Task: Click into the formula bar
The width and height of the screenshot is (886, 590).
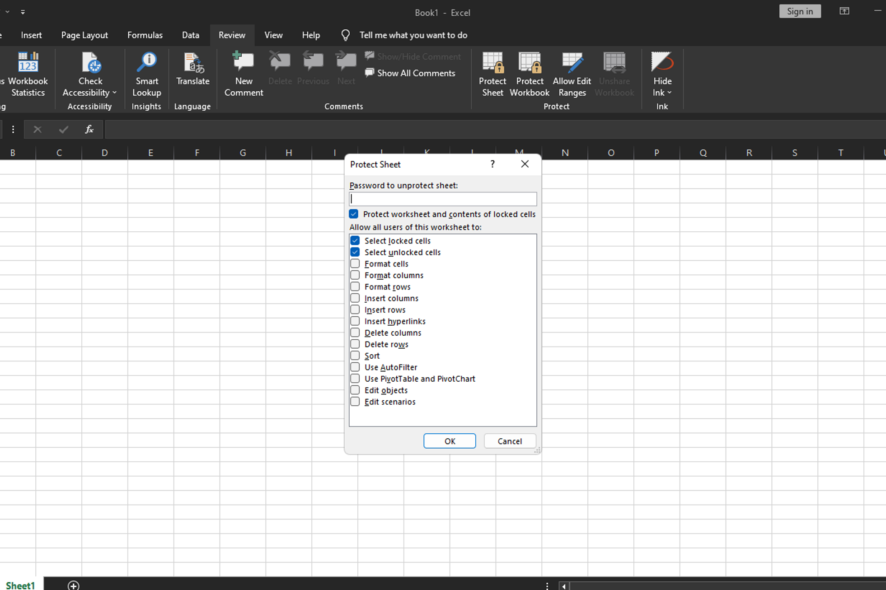Action: pos(494,129)
